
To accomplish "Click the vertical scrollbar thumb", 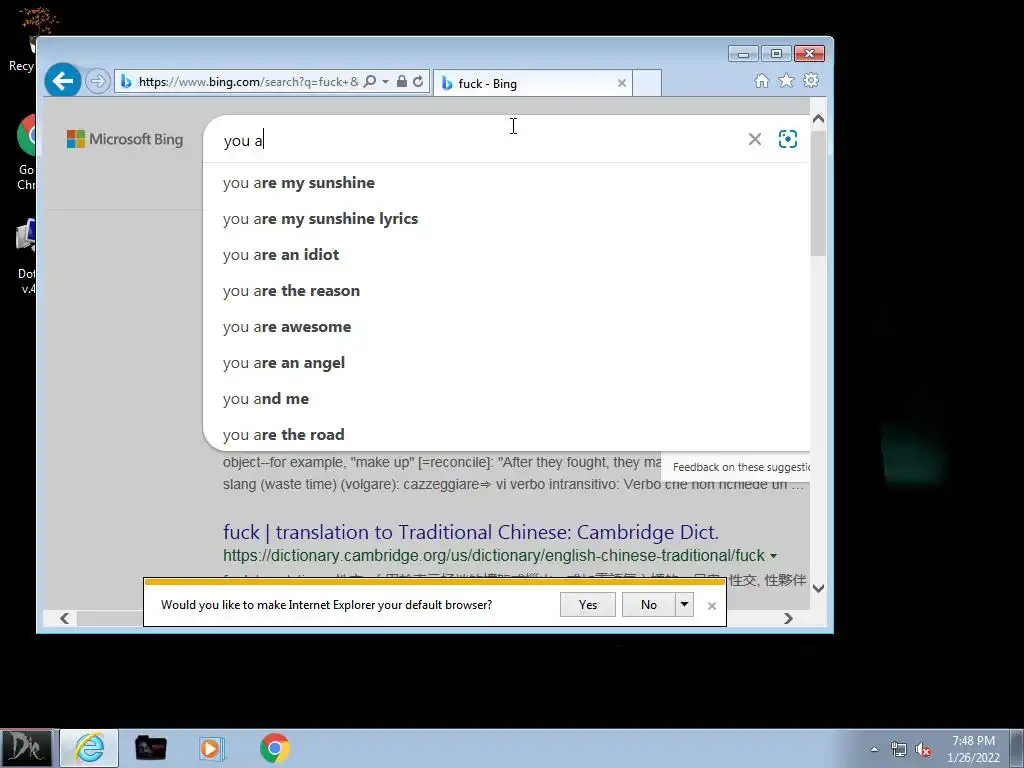I will click(818, 193).
